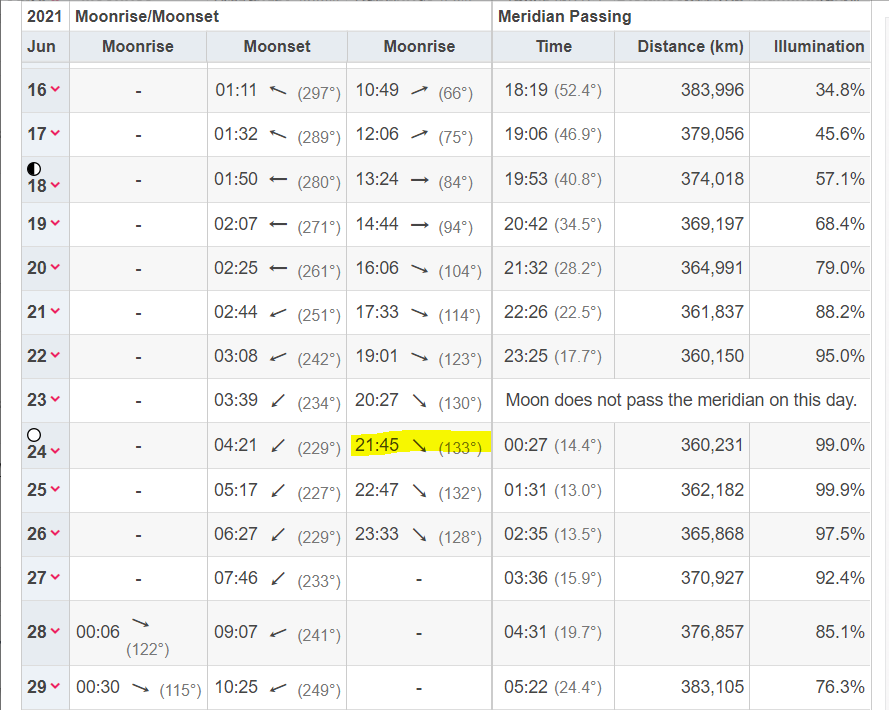889x710 pixels.
Task: Click the 99.9% illumination value
Action: 839,490
